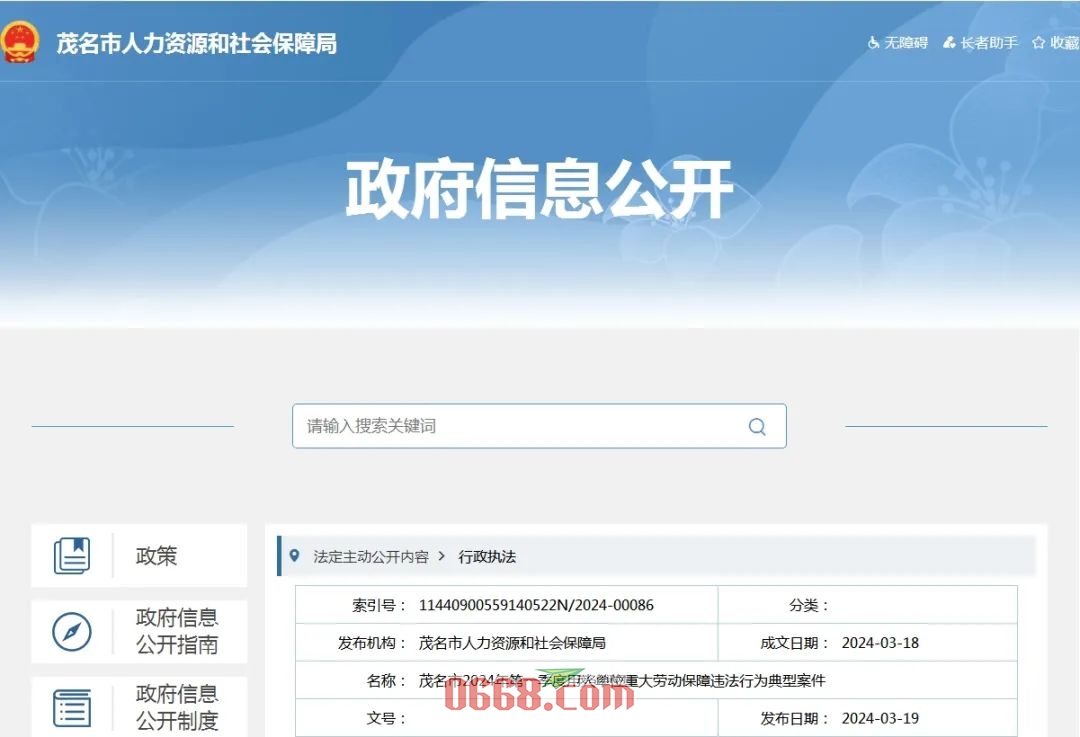Click the 行政执法 breadcrumb link
The image size is (1080, 737).
487,557
